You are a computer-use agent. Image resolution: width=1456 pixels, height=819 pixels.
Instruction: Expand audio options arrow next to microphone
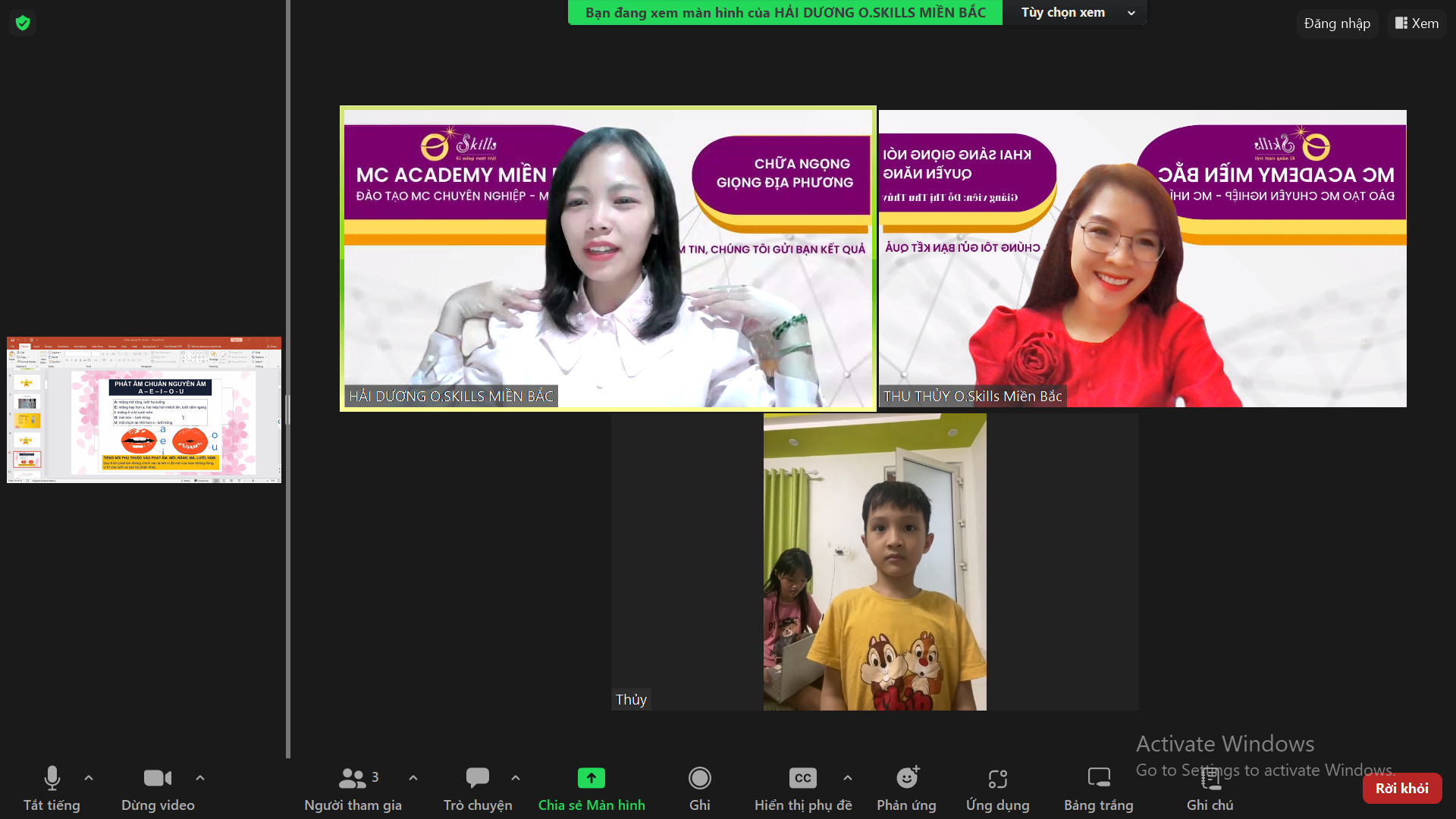coord(89,778)
